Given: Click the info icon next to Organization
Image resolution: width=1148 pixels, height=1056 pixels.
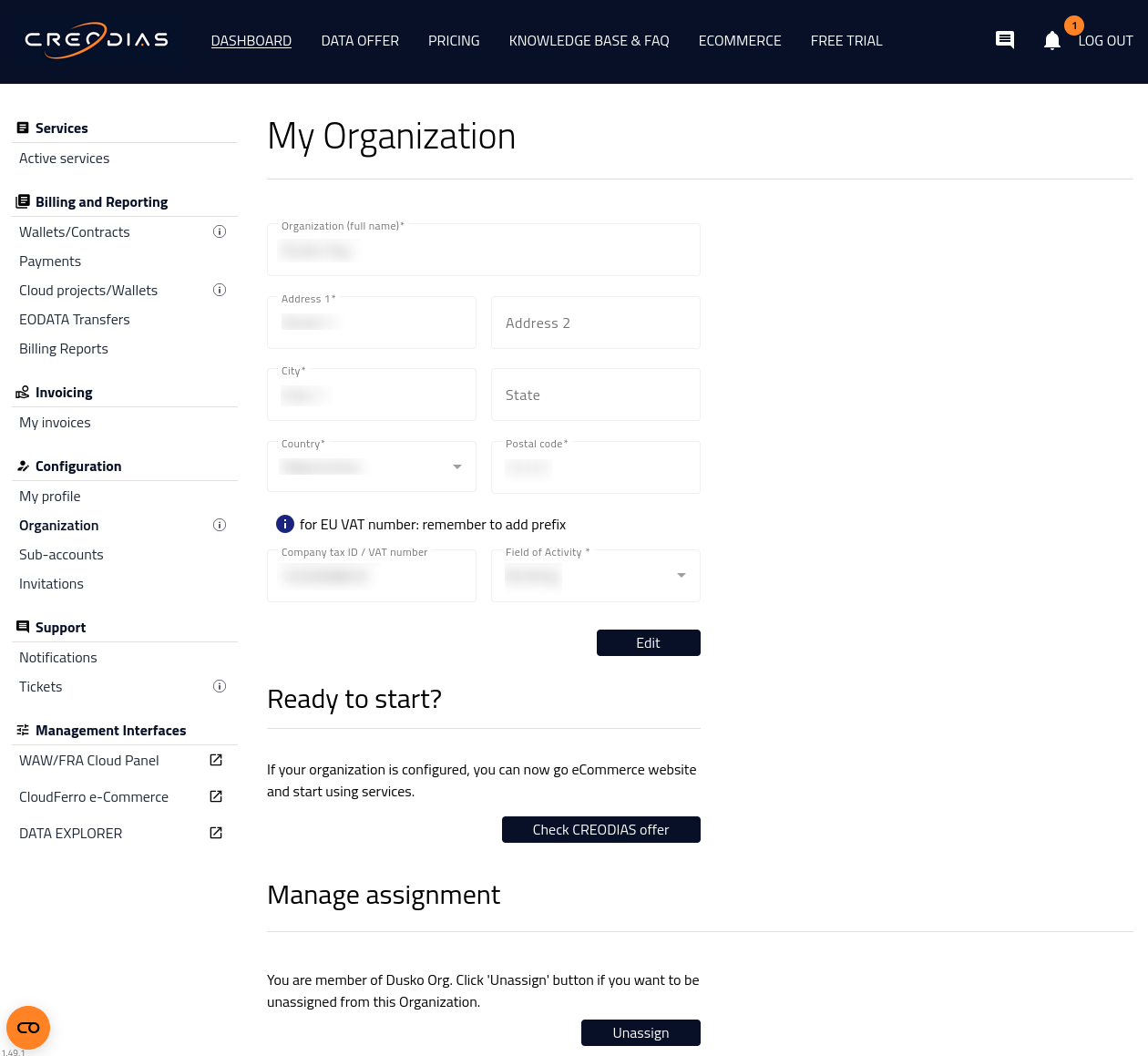Looking at the screenshot, I should 220,525.
